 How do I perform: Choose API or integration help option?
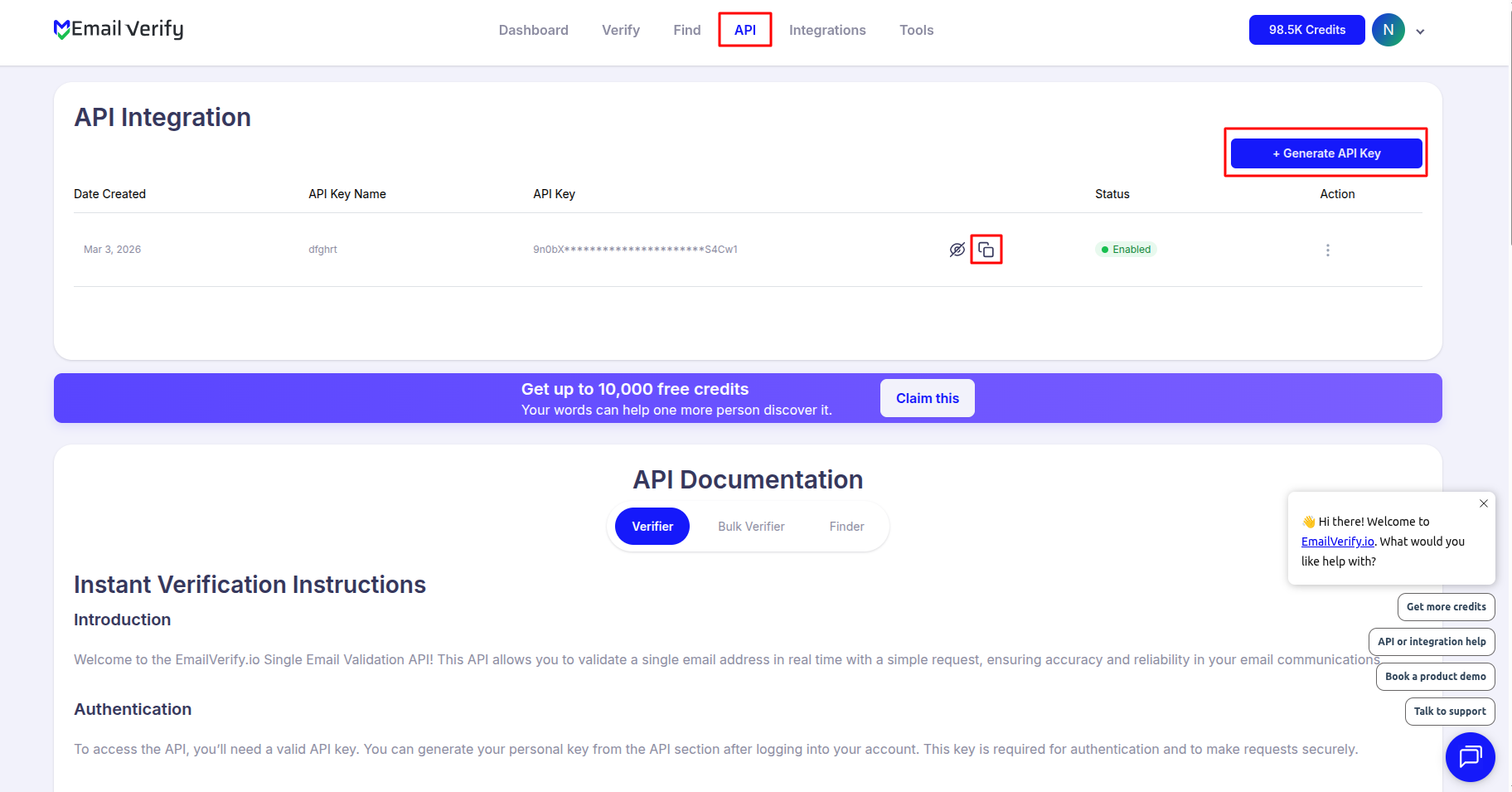(1432, 642)
